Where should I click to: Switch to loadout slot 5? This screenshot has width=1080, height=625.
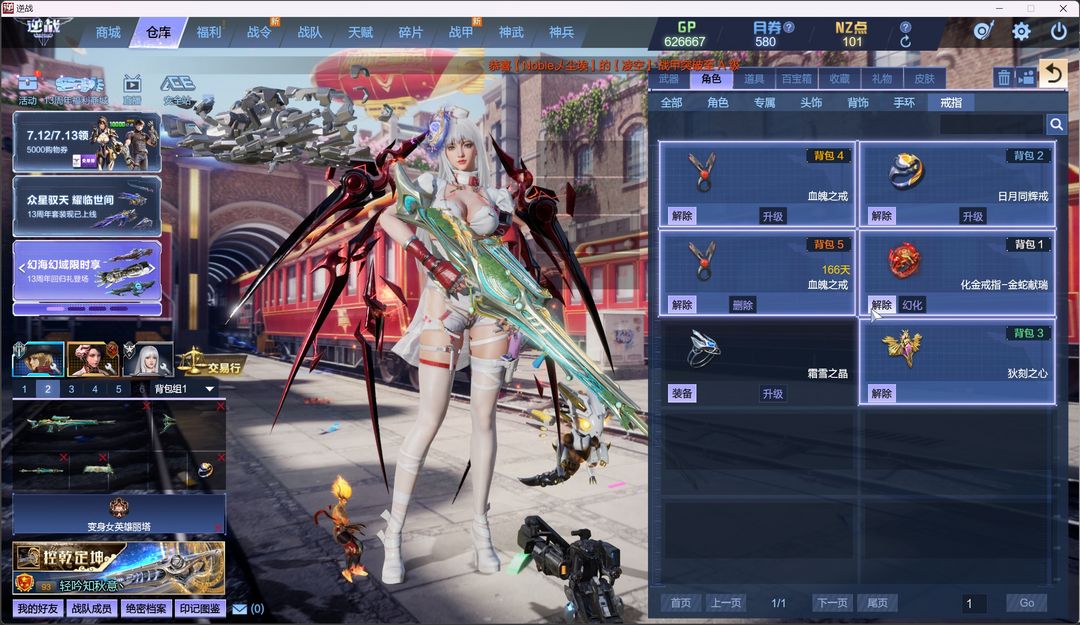click(118, 389)
